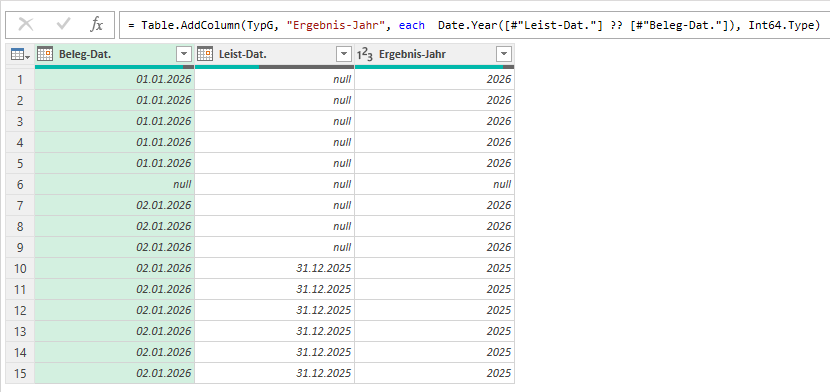Select row number 6
Image resolution: width=830 pixels, height=392 pixels.
pos(20,184)
